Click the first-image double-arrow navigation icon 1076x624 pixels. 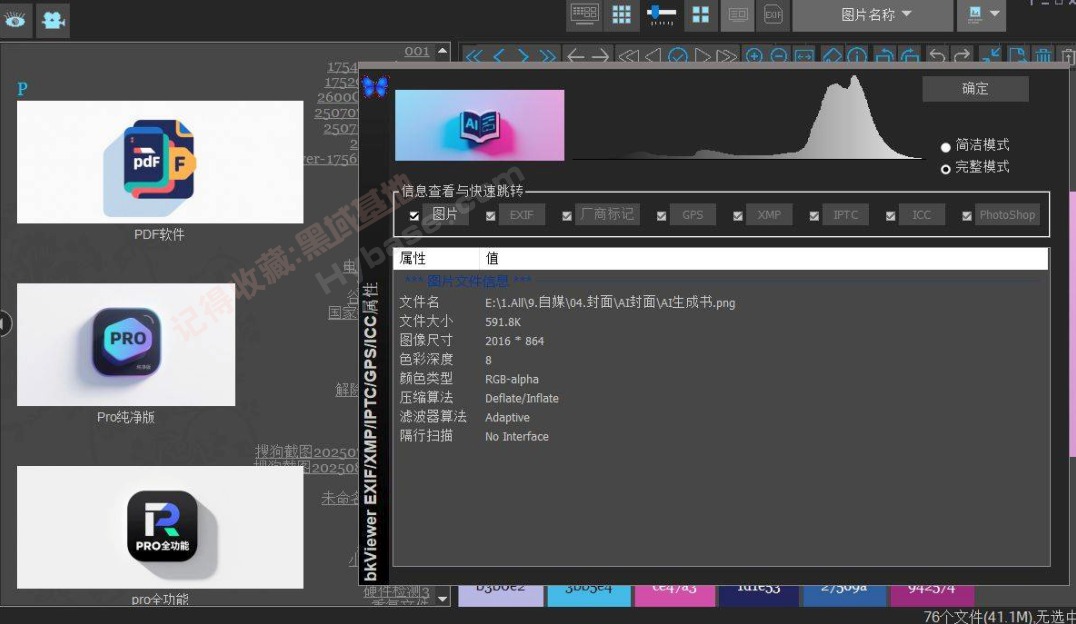[472, 56]
